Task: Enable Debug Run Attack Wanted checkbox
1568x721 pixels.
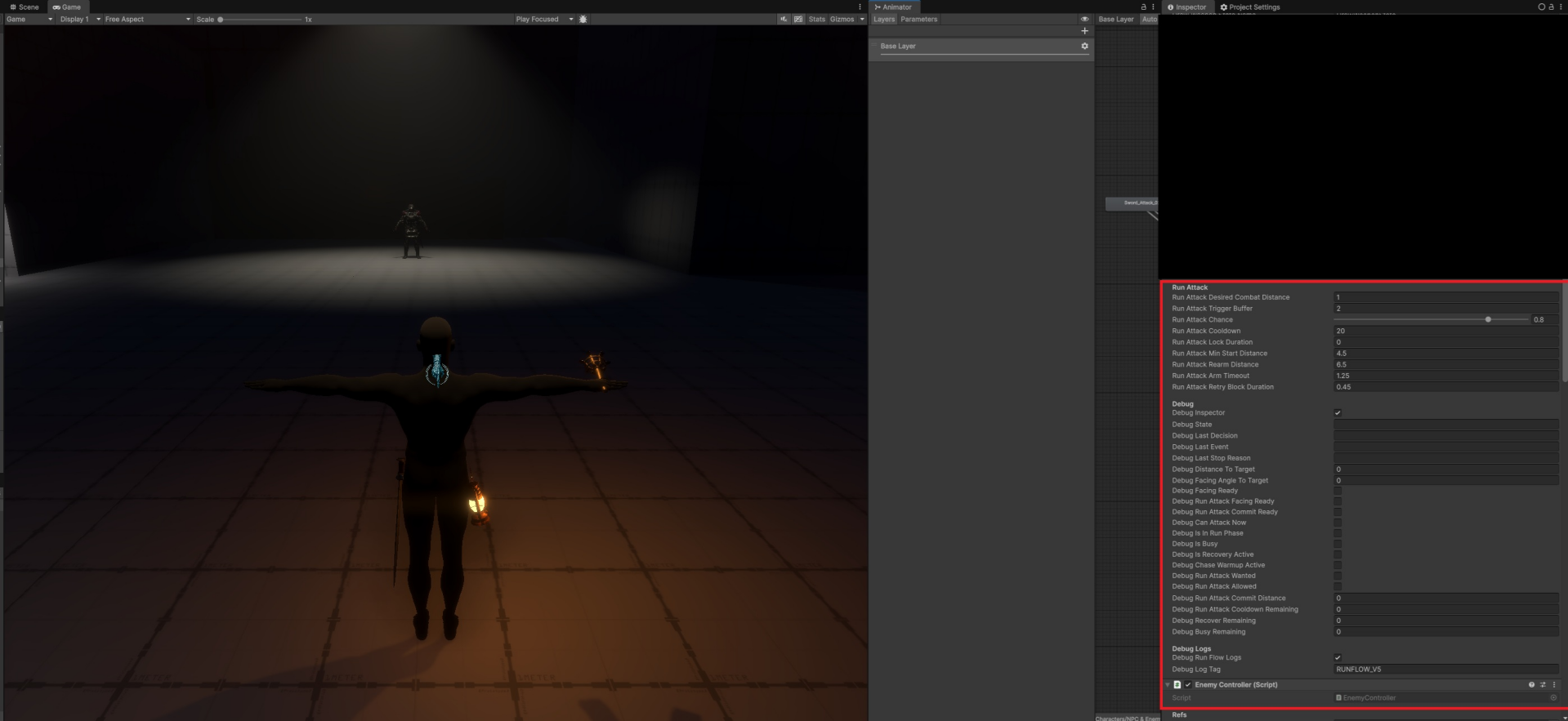Action: 1338,576
